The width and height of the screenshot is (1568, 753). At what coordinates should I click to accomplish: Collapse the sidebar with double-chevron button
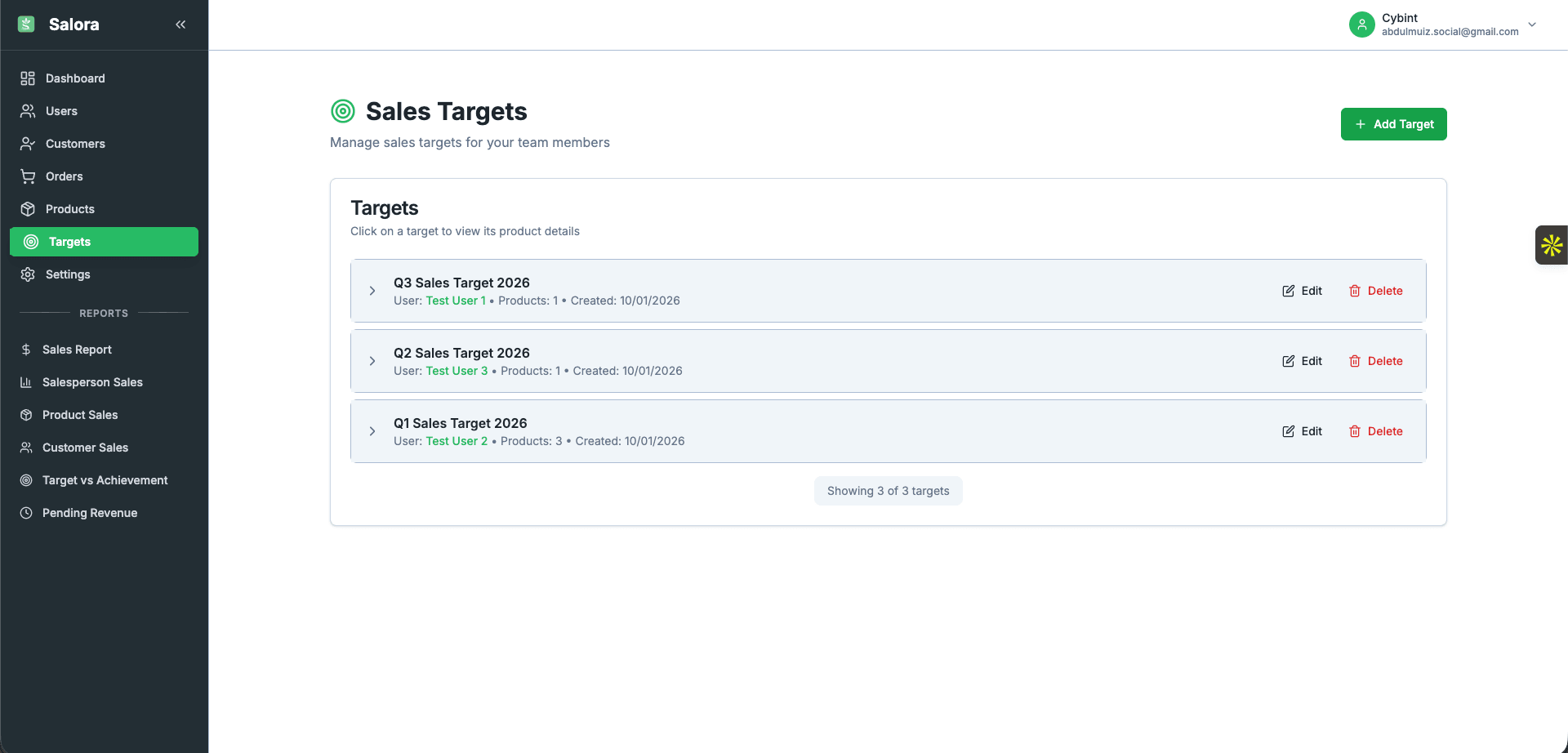coord(180,25)
